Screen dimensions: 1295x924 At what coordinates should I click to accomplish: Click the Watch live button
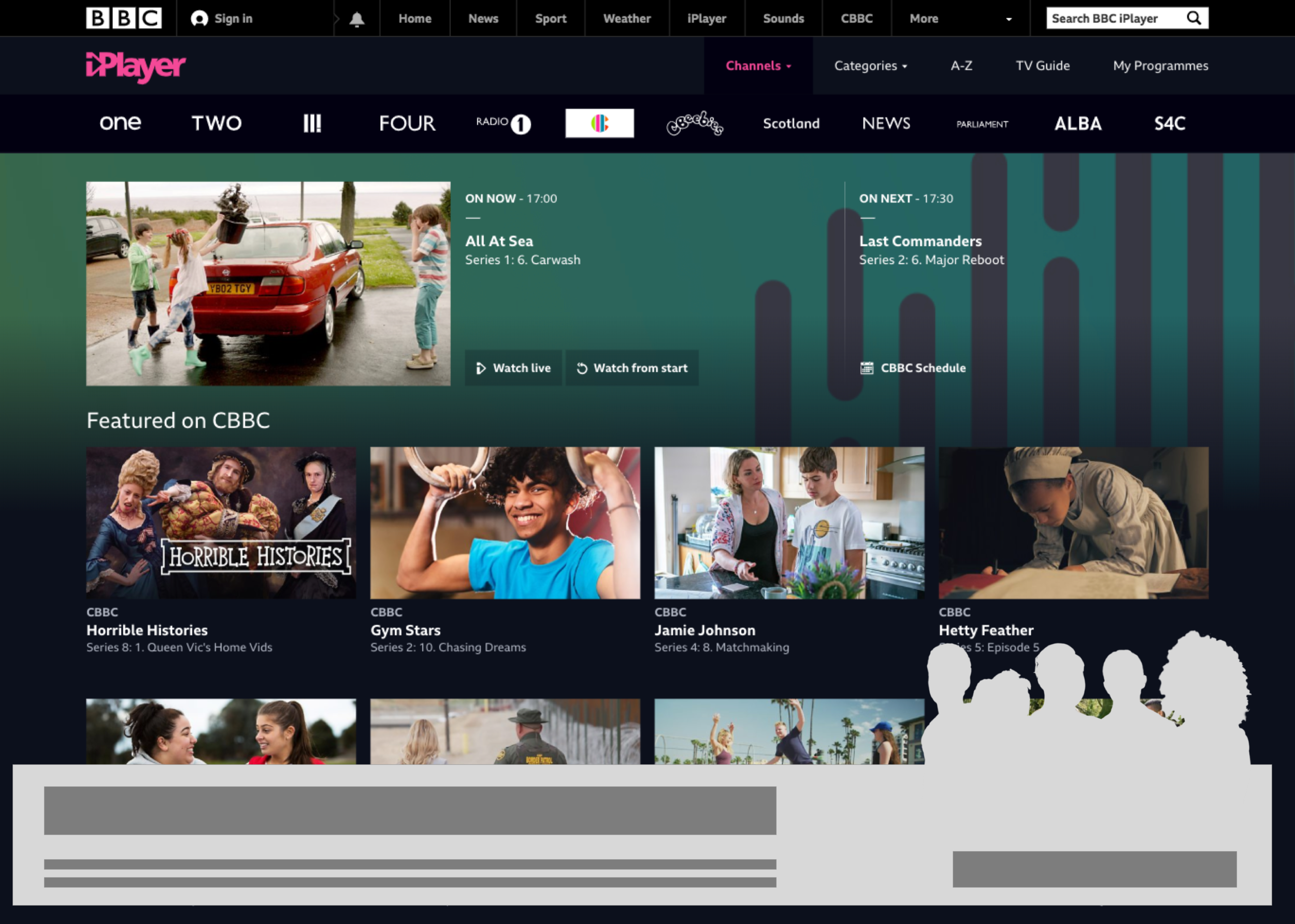[x=513, y=368]
